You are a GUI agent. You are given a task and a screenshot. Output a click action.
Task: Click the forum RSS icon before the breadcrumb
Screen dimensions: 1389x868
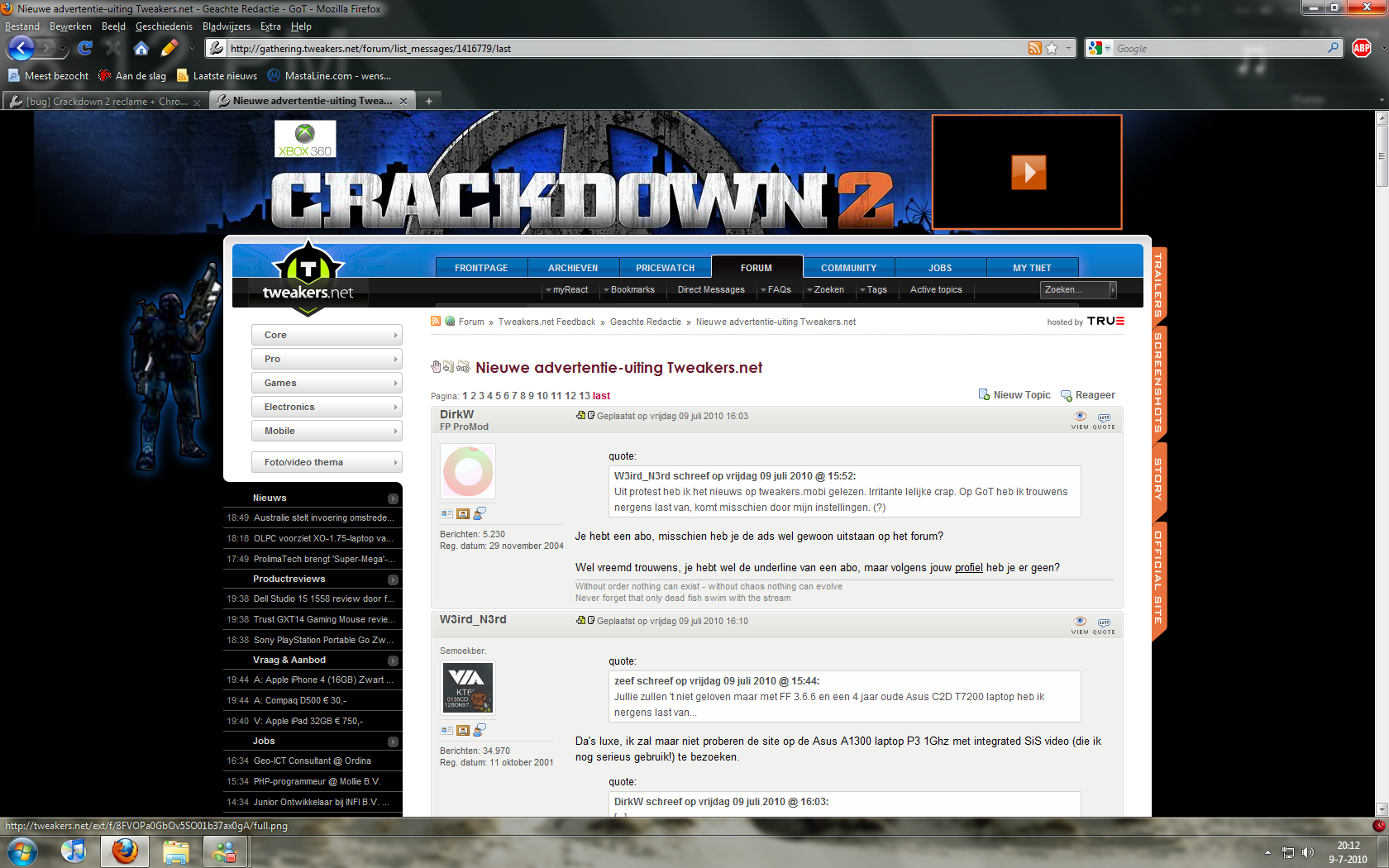pos(436,322)
